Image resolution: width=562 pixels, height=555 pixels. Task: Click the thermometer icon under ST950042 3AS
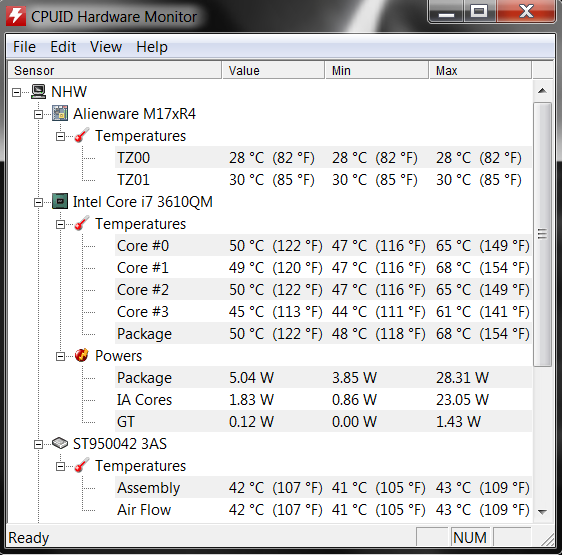click(82, 465)
